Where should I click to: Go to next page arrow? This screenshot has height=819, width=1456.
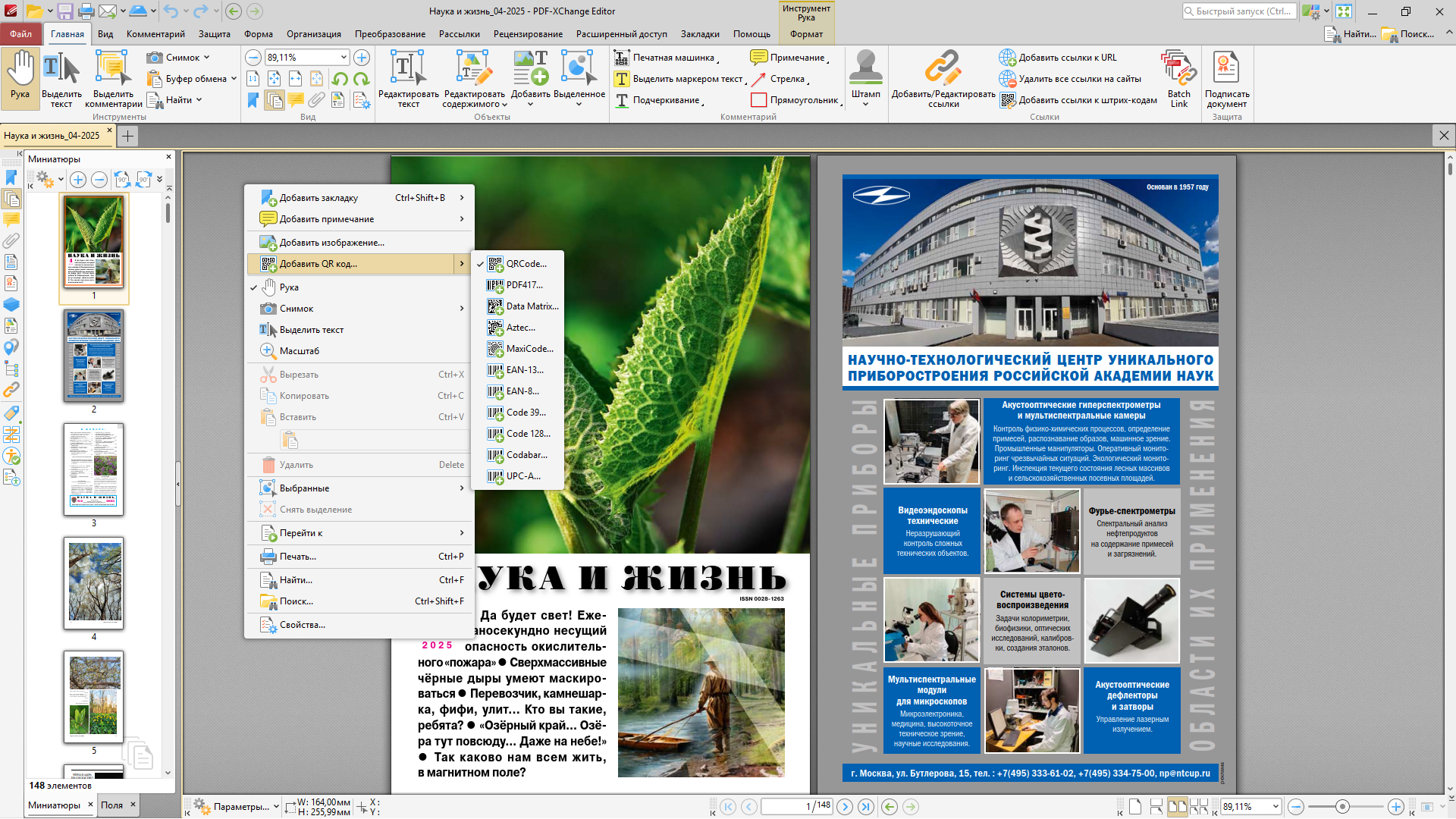[x=845, y=807]
